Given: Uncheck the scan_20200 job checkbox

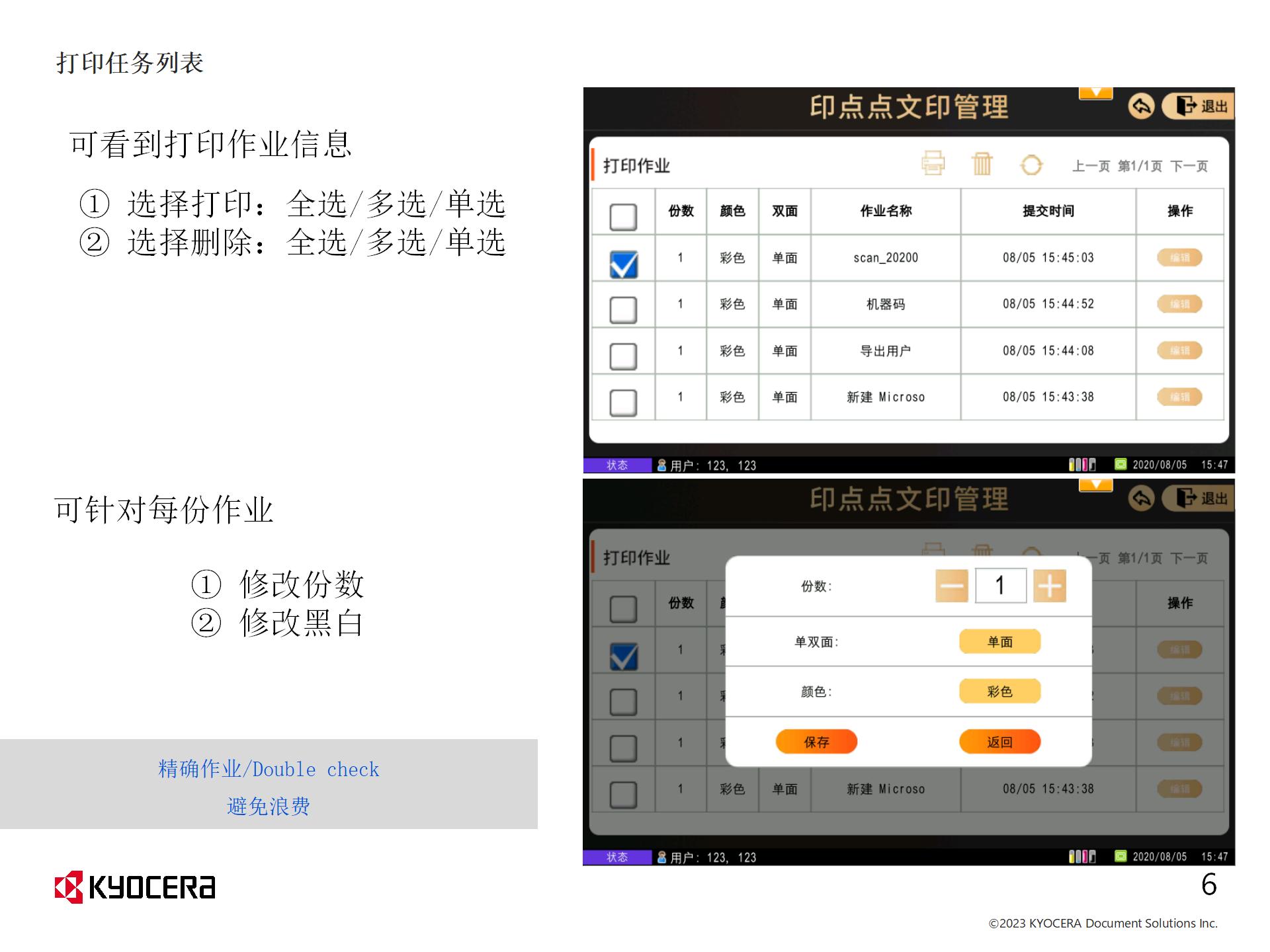Looking at the screenshot, I should point(622,264).
